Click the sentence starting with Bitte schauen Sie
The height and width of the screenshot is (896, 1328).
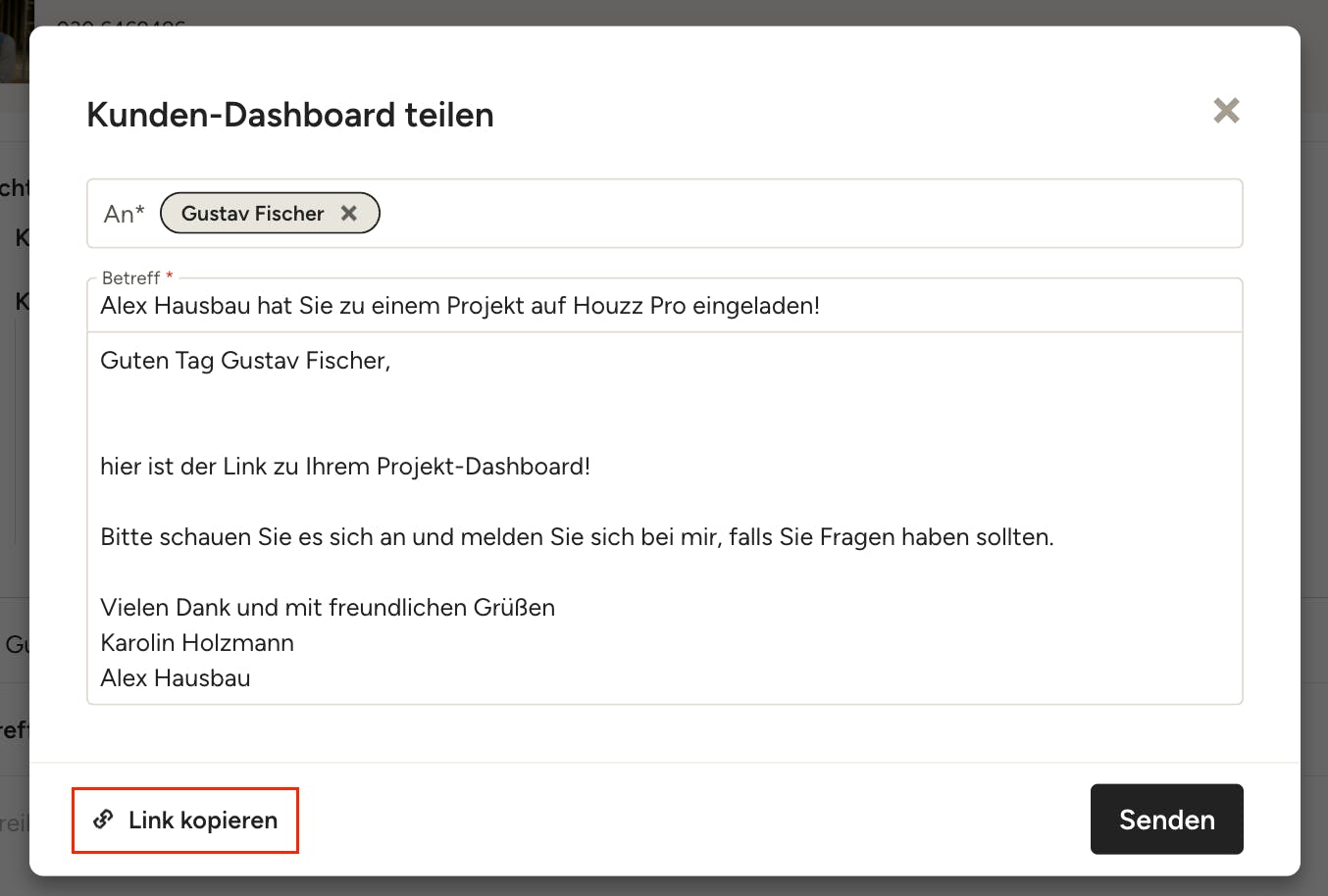(x=577, y=537)
